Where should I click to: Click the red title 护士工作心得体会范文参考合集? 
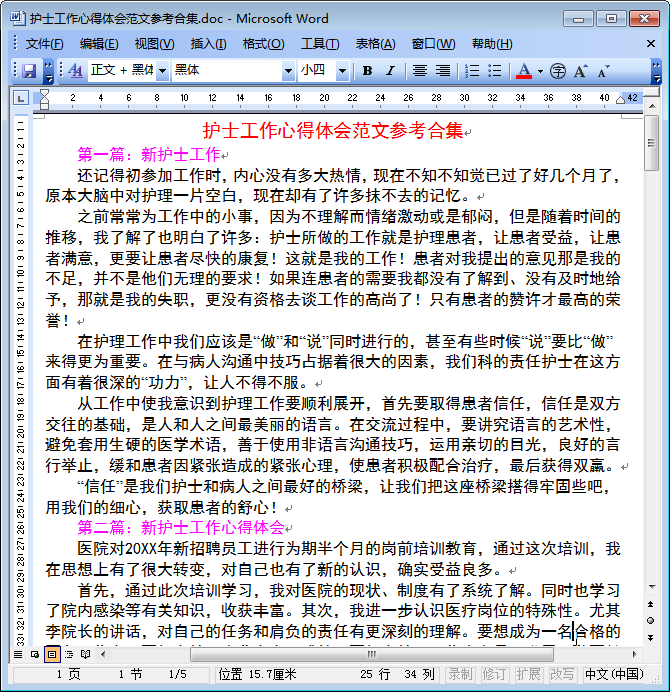pyautogui.click(x=333, y=131)
